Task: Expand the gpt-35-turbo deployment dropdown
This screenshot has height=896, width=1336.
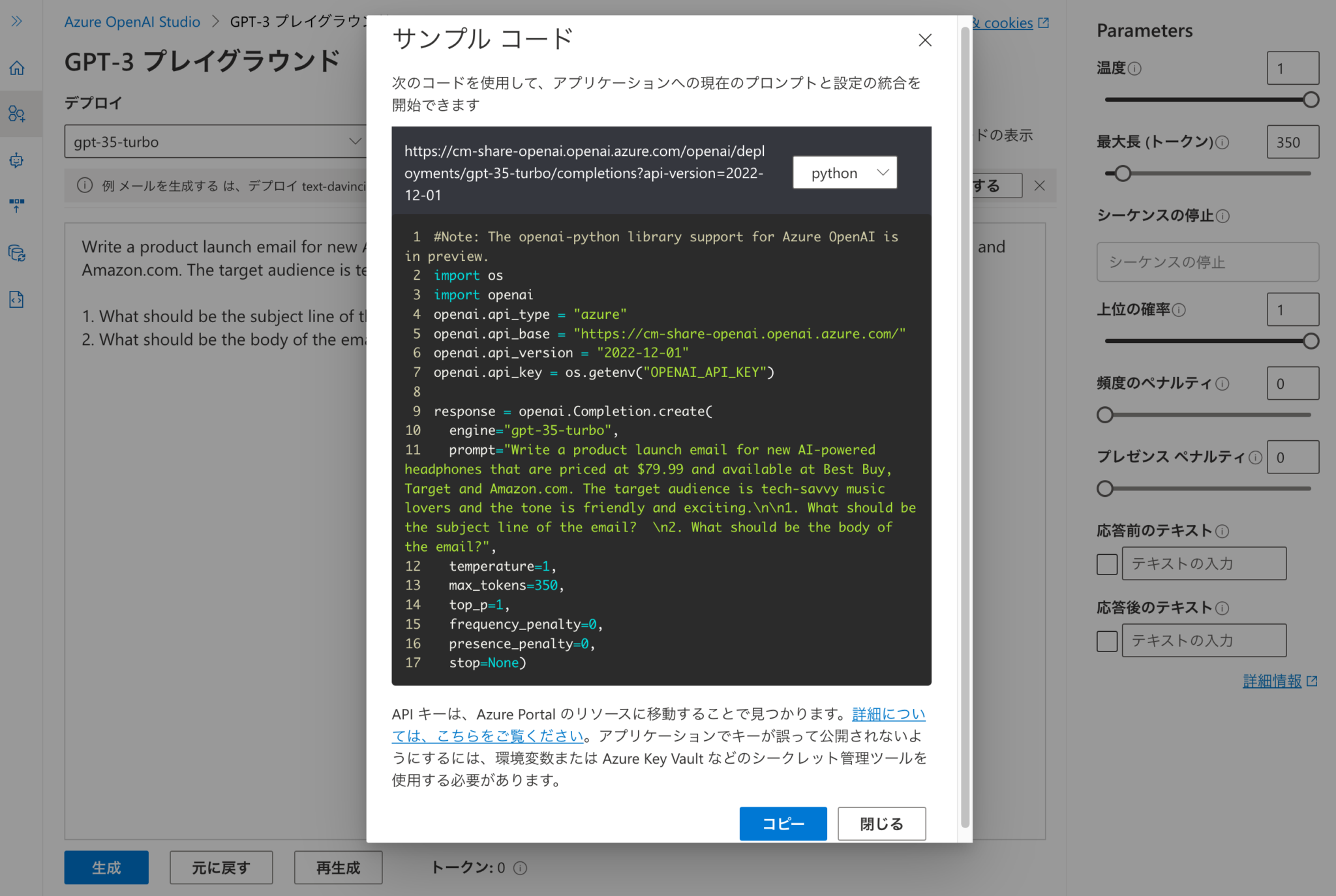Action: pyautogui.click(x=215, y=142)
